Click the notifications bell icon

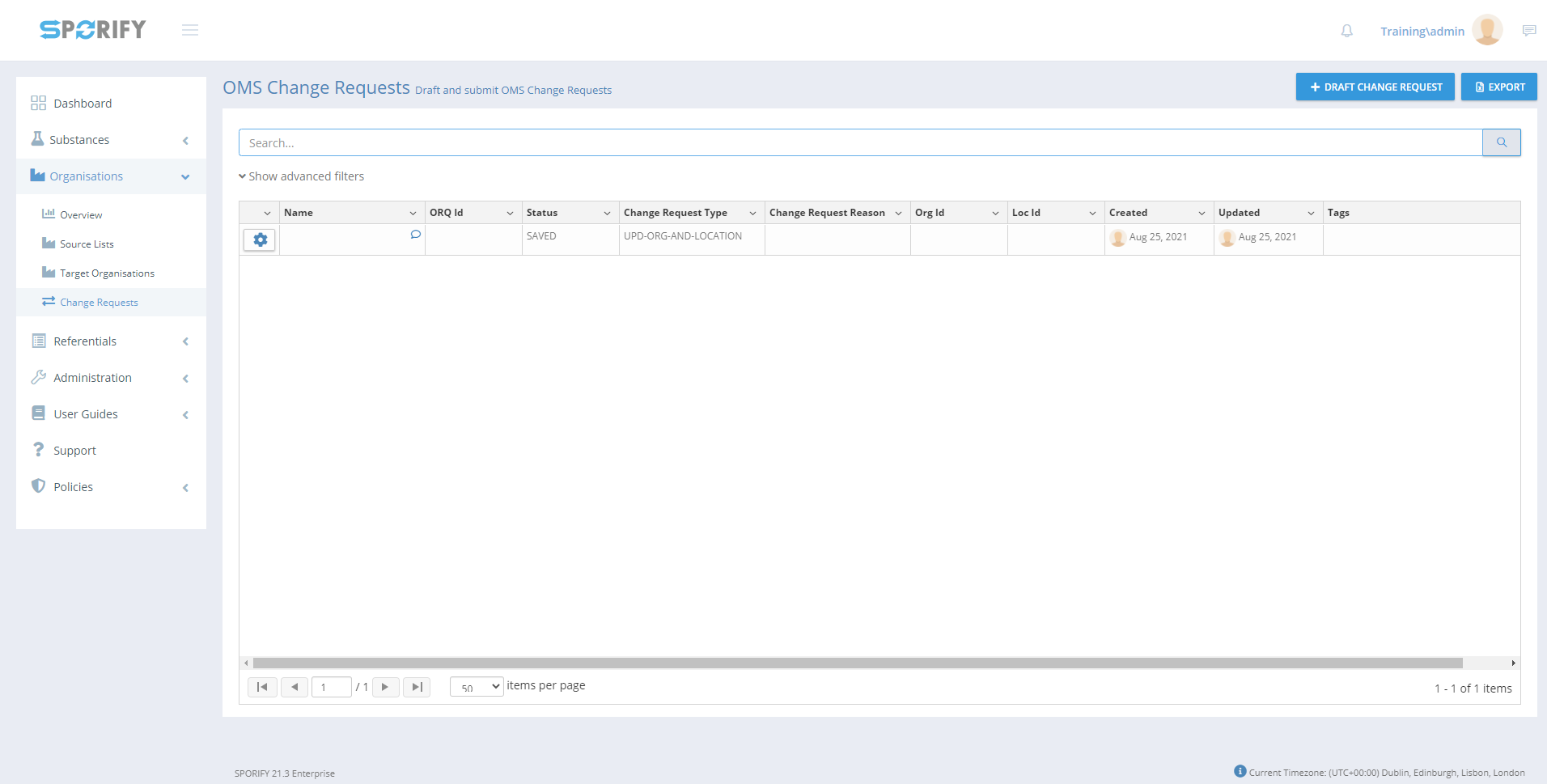1346,31
